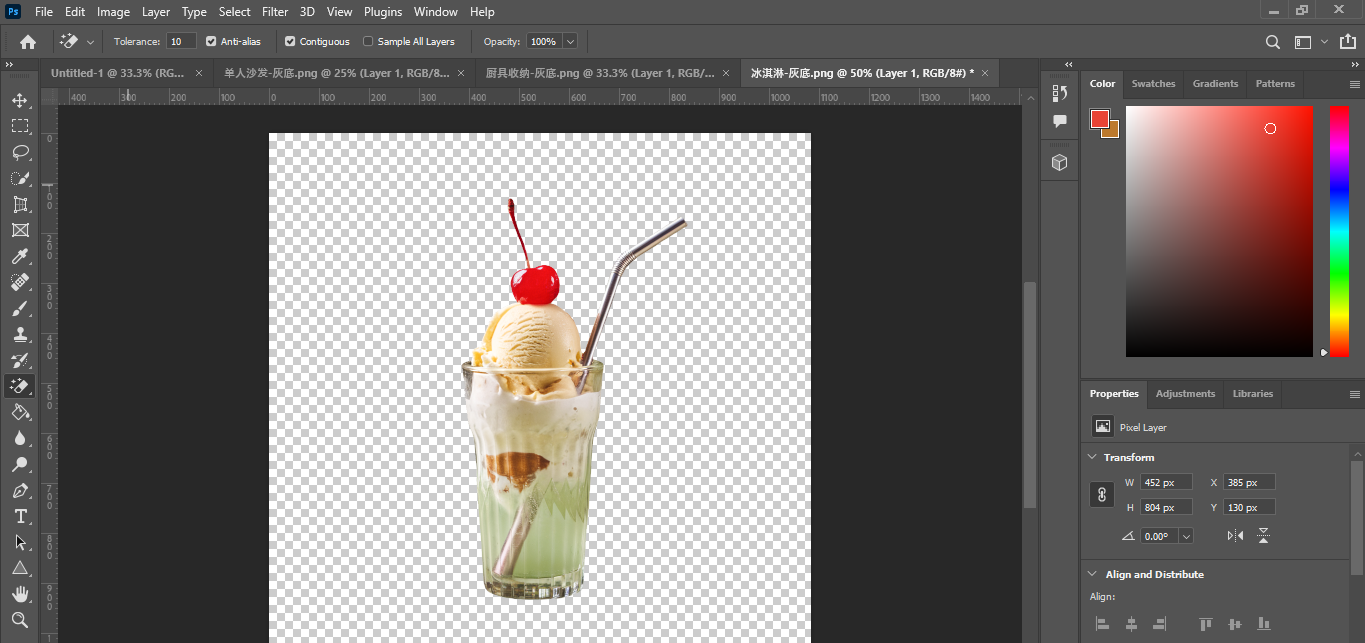Flip layer horizontally in Transform
The height and width of the screenshot is (643, 1365).
point(1235,536)
